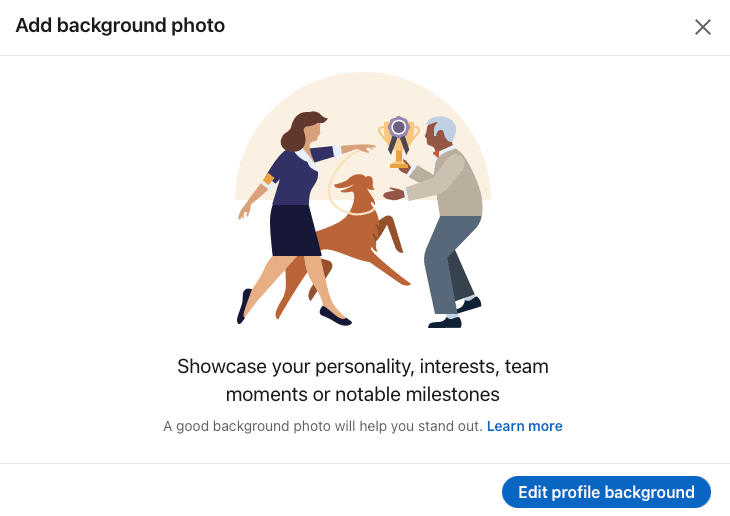Click the orange armband on woman's arm
Screen dimensions: 730x516
(x=269, y=180)
